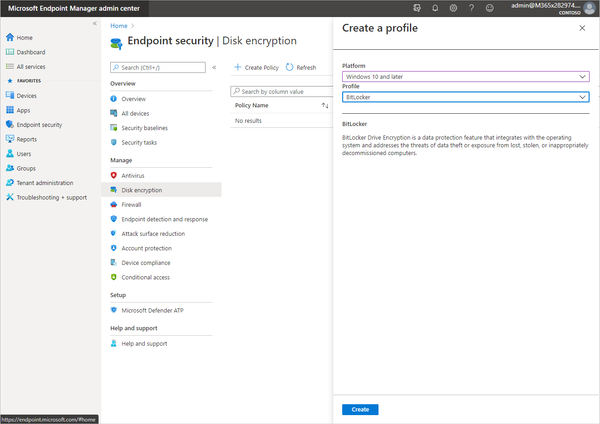Close the Create a profile pane
Screen dimensions: 600x424
(582, 28)
